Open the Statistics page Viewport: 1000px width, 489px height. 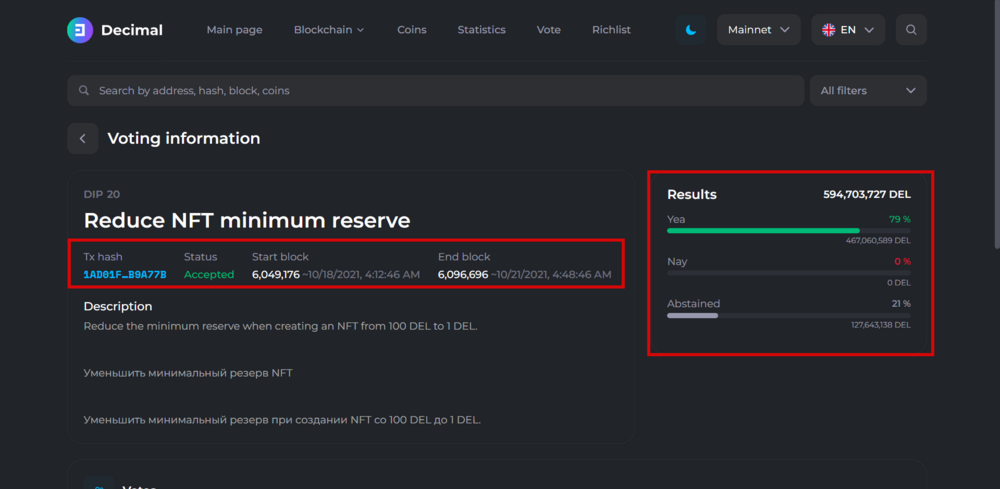tap(482, 30)
